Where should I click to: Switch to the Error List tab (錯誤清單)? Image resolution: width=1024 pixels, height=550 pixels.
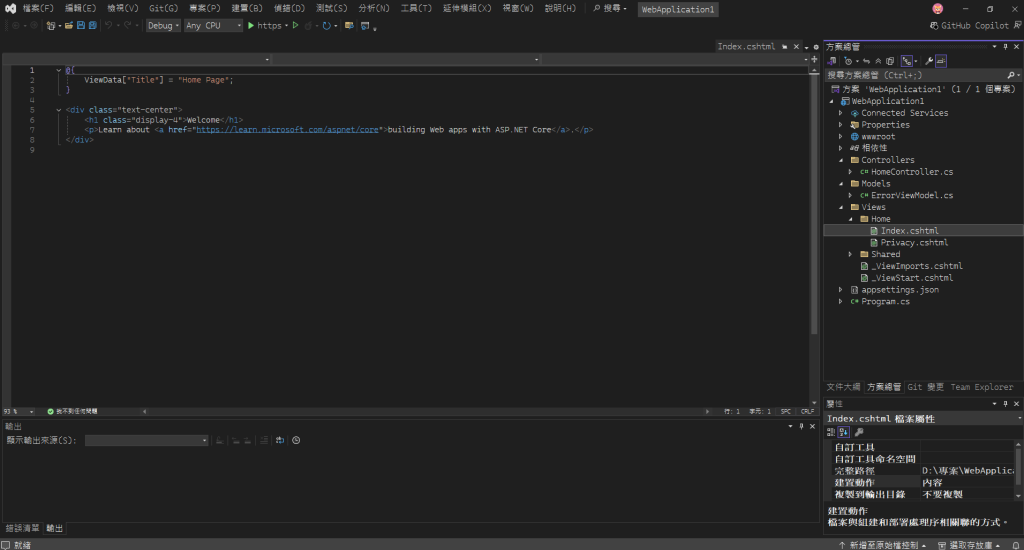(x=22, y=528)
